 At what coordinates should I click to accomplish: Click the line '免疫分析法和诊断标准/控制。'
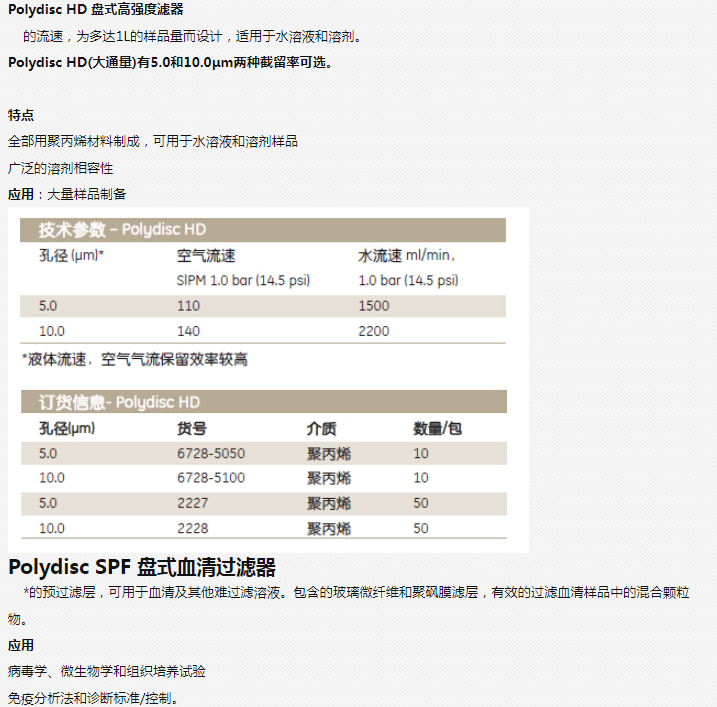tap(93, 698)
